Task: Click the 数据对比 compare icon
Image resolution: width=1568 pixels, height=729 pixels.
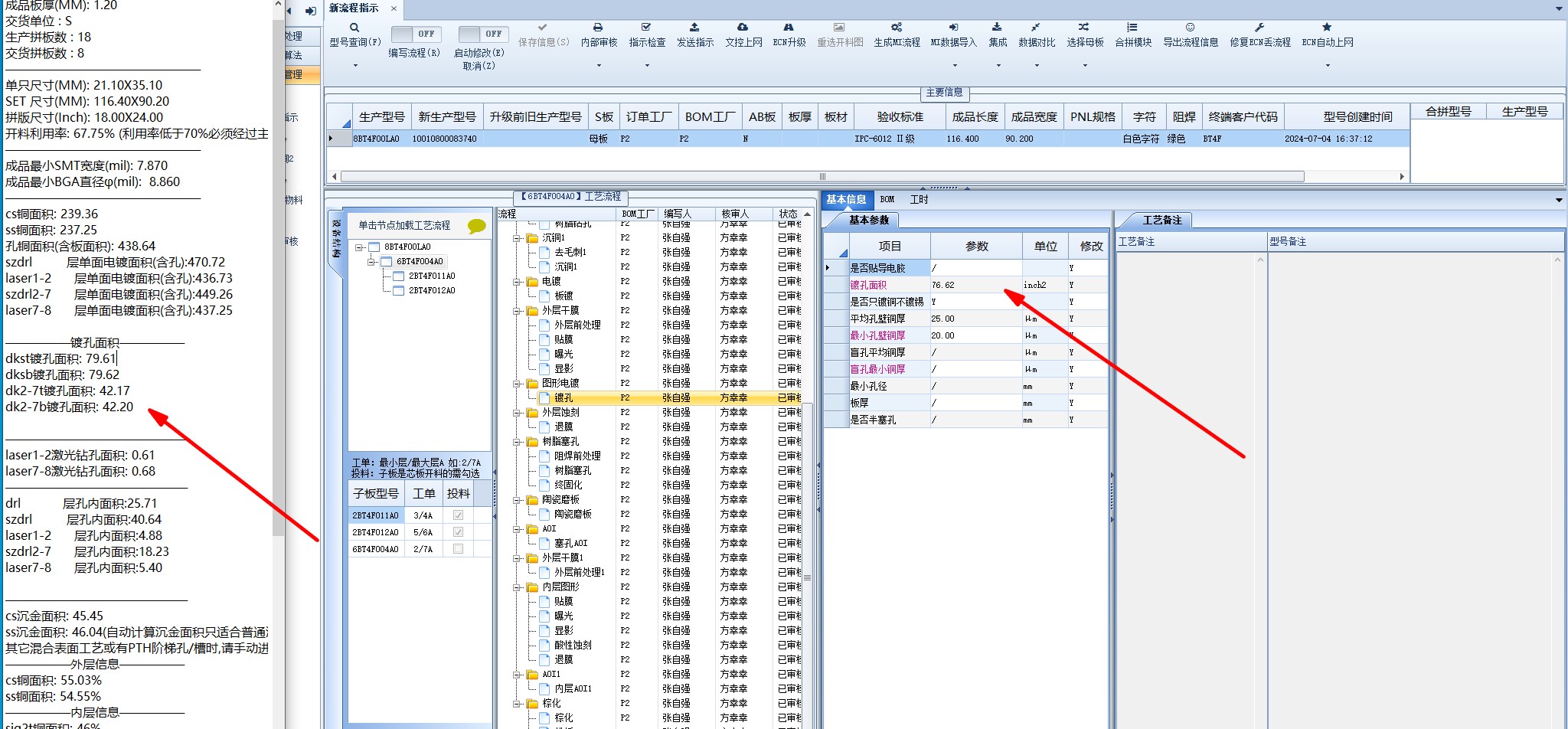Action: pos(1036,27)
